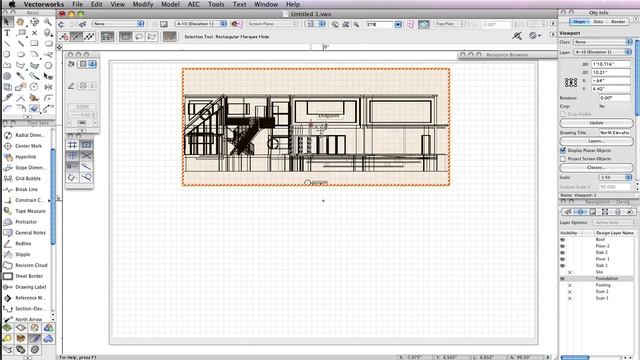Select the Tape Measure tool
The image size is (640, 360).
tap(25, 211)
